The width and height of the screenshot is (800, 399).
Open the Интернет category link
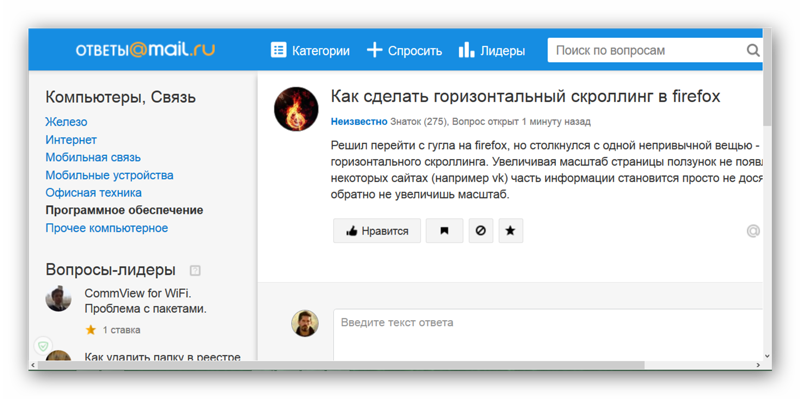pyautogui.click(x=71, y=140)
